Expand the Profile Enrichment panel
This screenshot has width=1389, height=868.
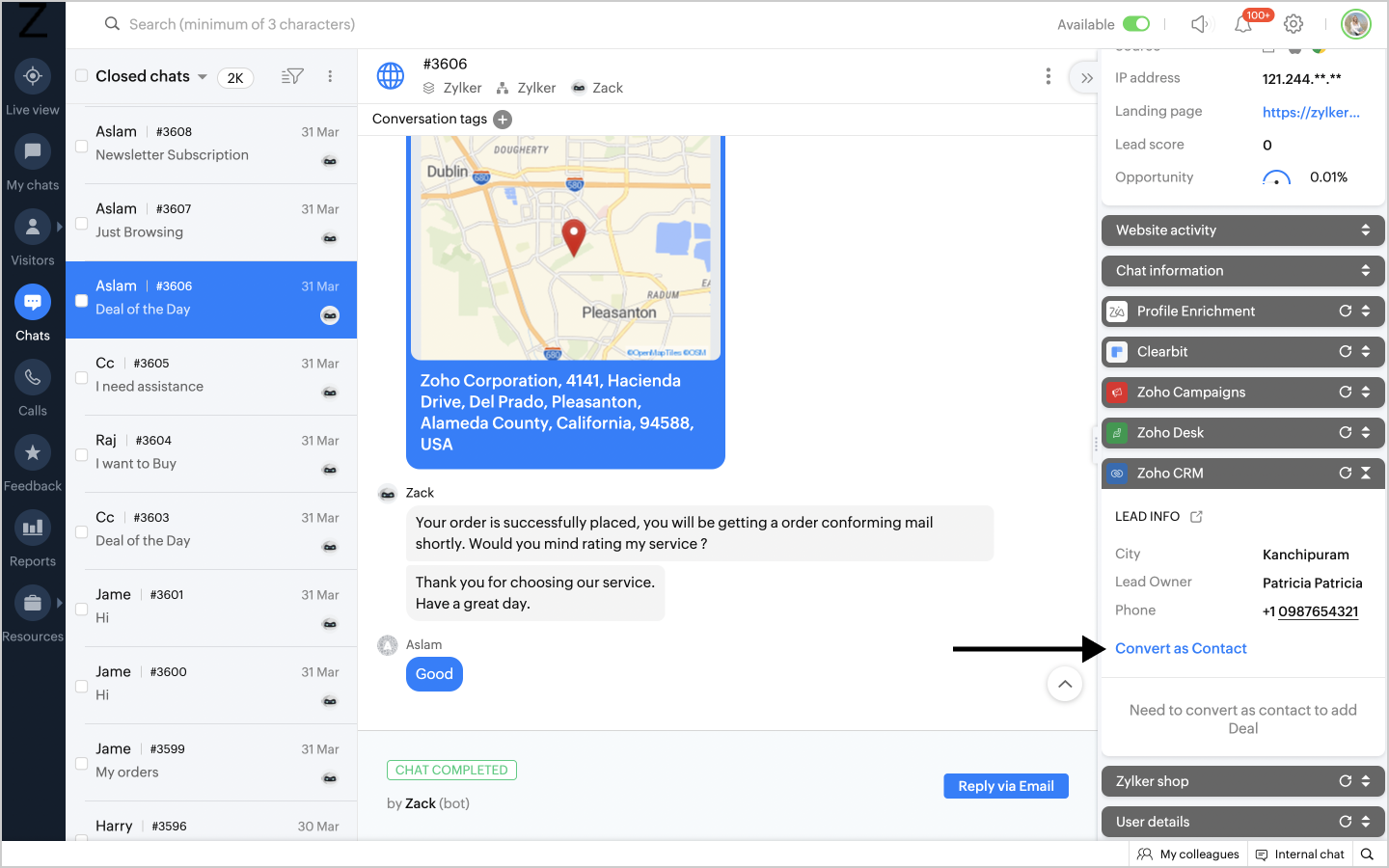click(1365, 311)
